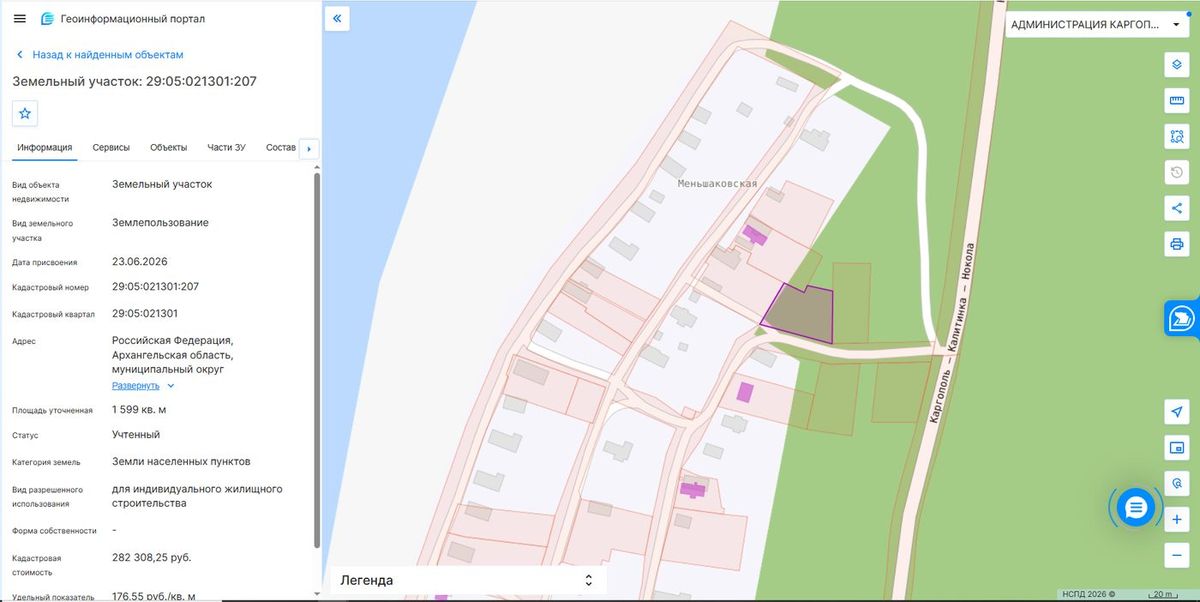Open the Состав tab
This screenshot has width=1200, height=602.
point(281,148)
